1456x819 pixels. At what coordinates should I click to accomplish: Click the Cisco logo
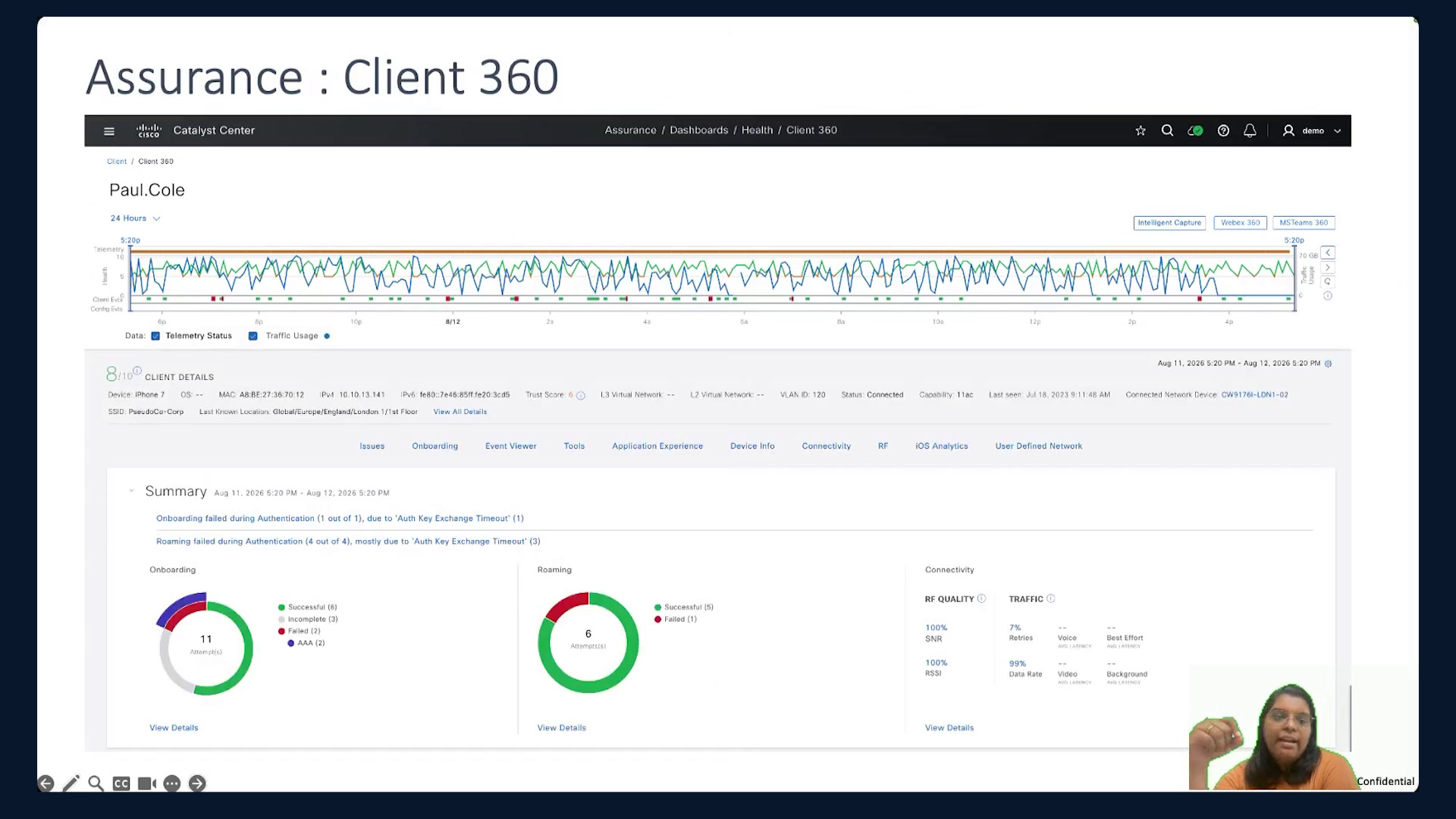click(149, 130)
